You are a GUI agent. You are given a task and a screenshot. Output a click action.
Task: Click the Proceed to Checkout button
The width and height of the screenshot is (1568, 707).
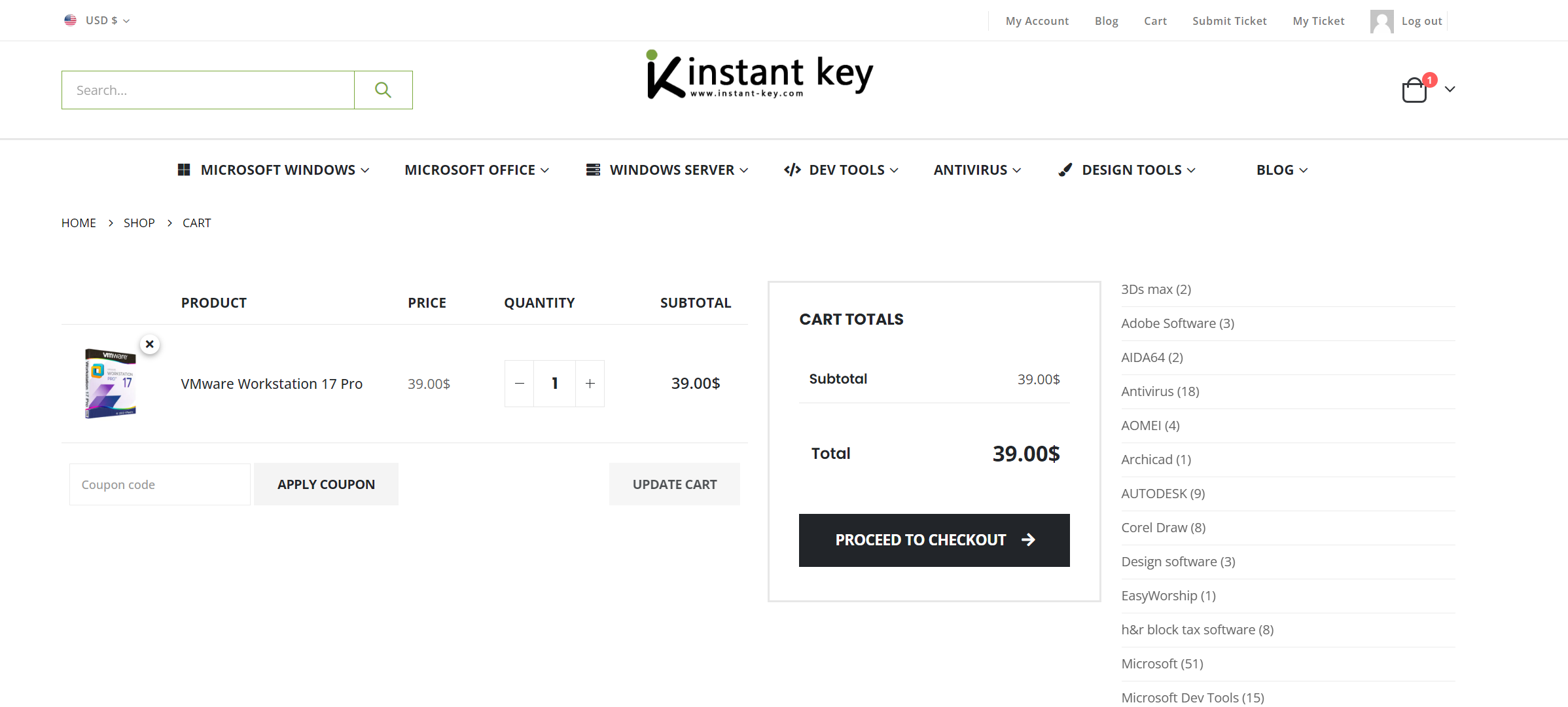pyautogui.click(x=934, y=540)
